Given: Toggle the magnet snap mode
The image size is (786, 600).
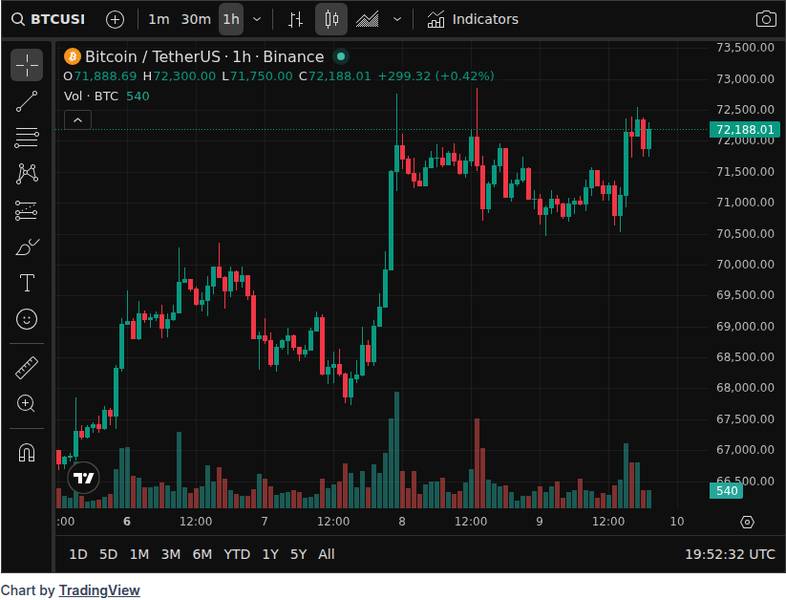Looking at the screenshot, I should click(x=27, y=453).
